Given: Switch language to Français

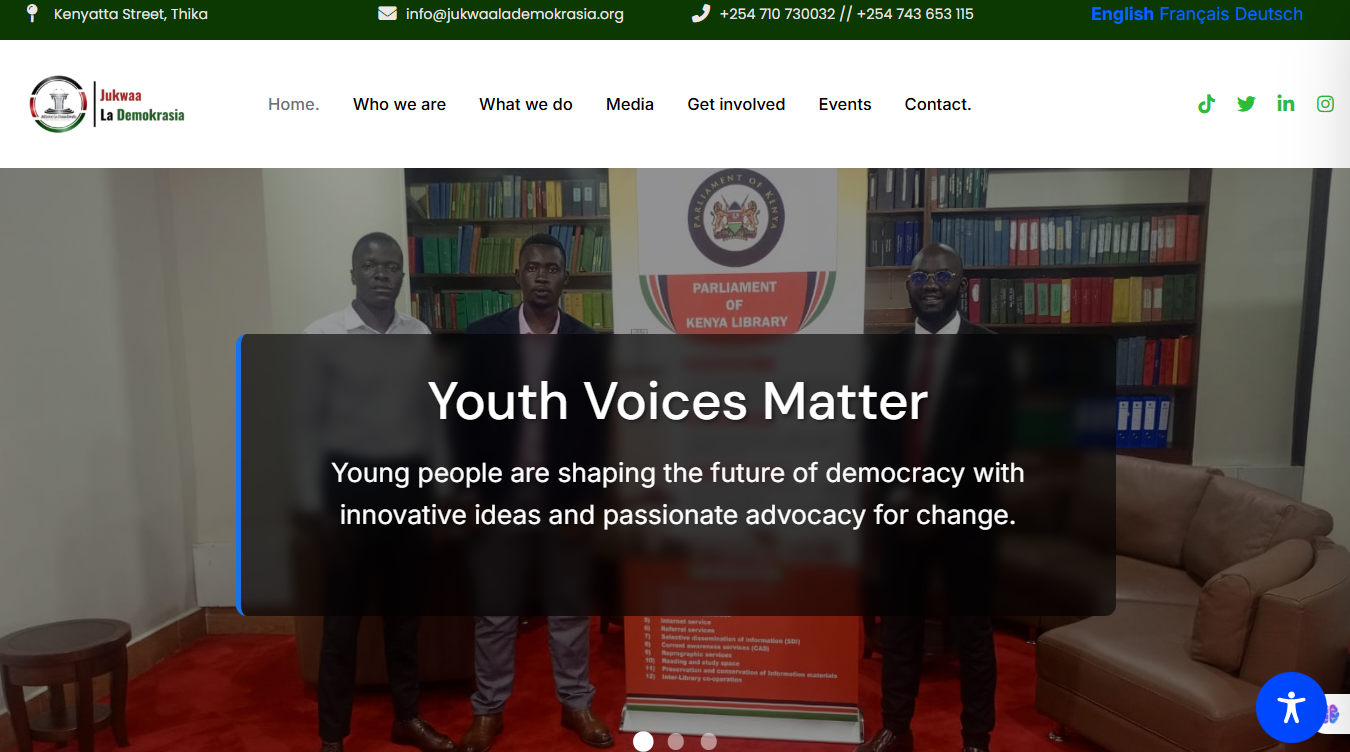Looking at the screenshot, I should [x=1194, y=14].
